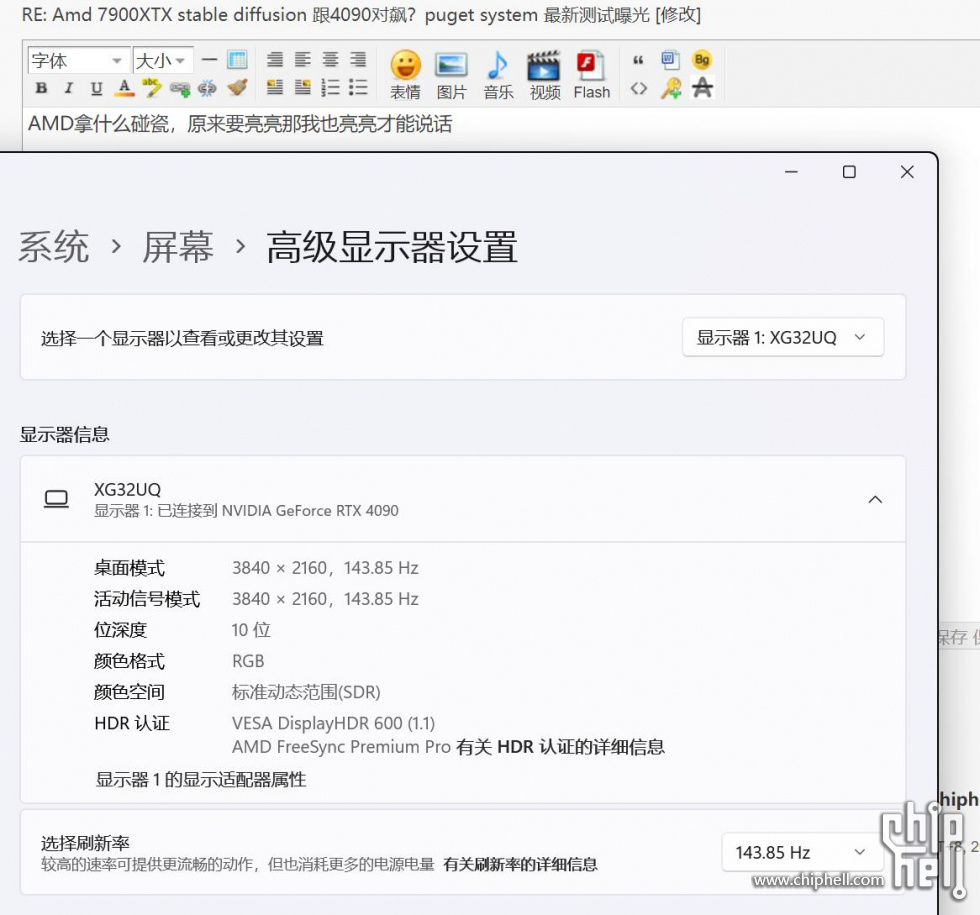
Task: Insert an image with the 图片 button
Action: click(451, 74)
